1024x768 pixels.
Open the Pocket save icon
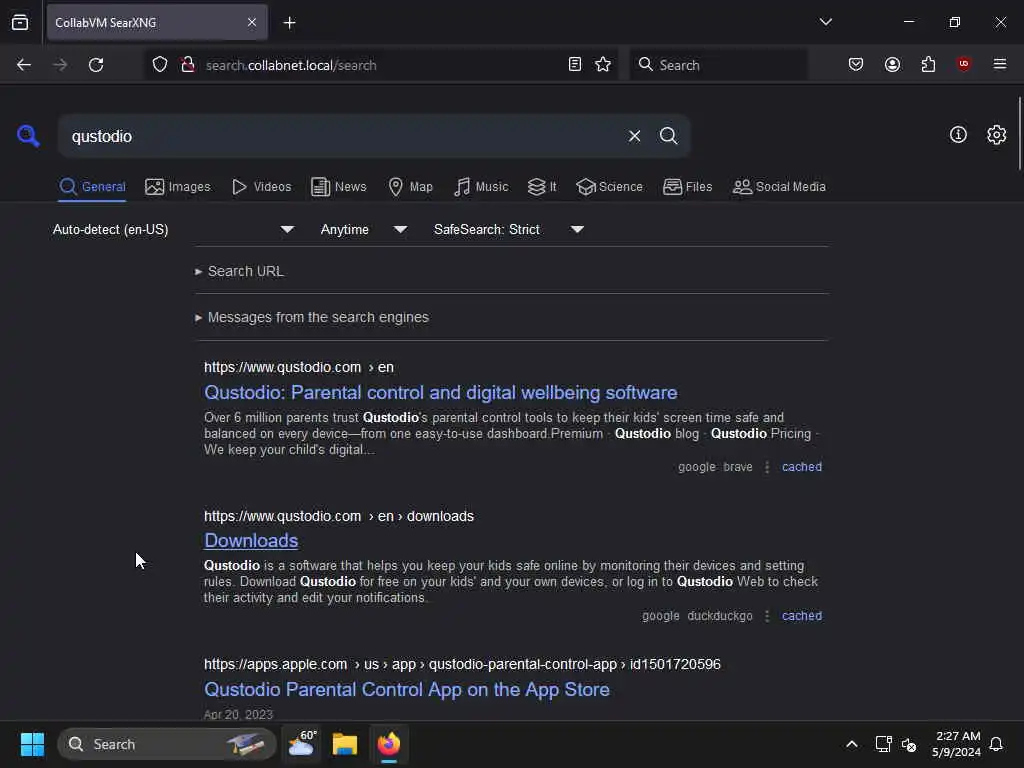coord(856,65)
